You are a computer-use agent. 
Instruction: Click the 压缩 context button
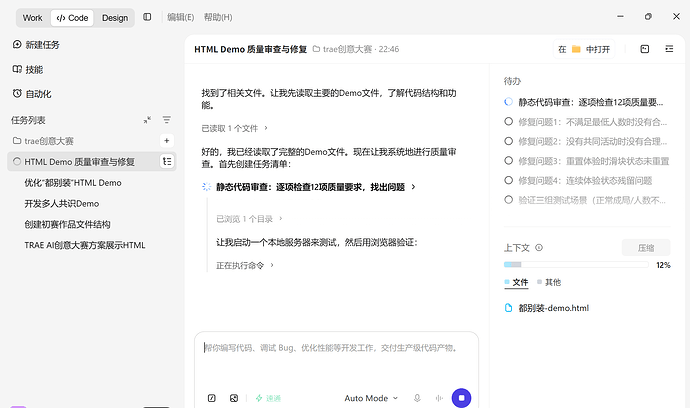click(646, 248)
